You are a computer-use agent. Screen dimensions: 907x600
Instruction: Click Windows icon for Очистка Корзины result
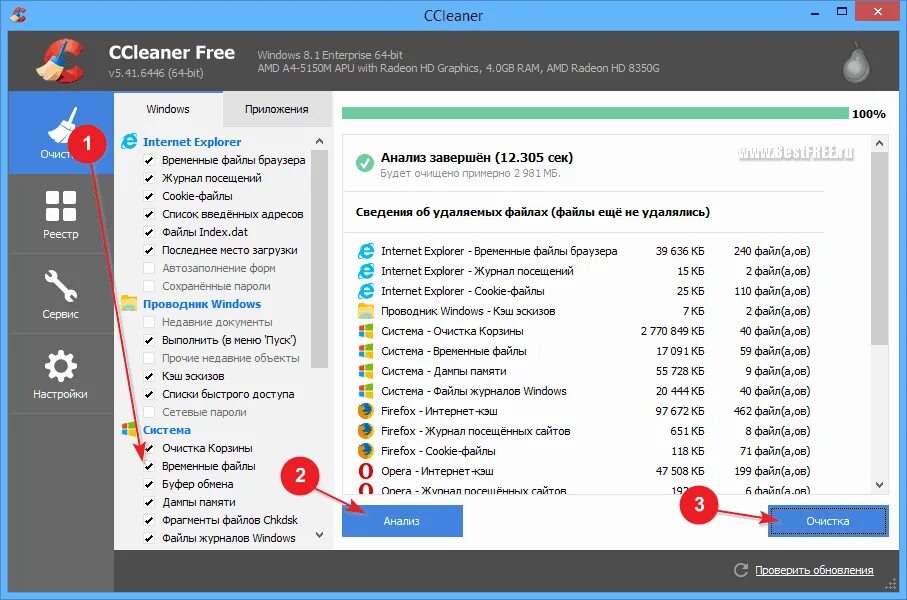[366, 331]
